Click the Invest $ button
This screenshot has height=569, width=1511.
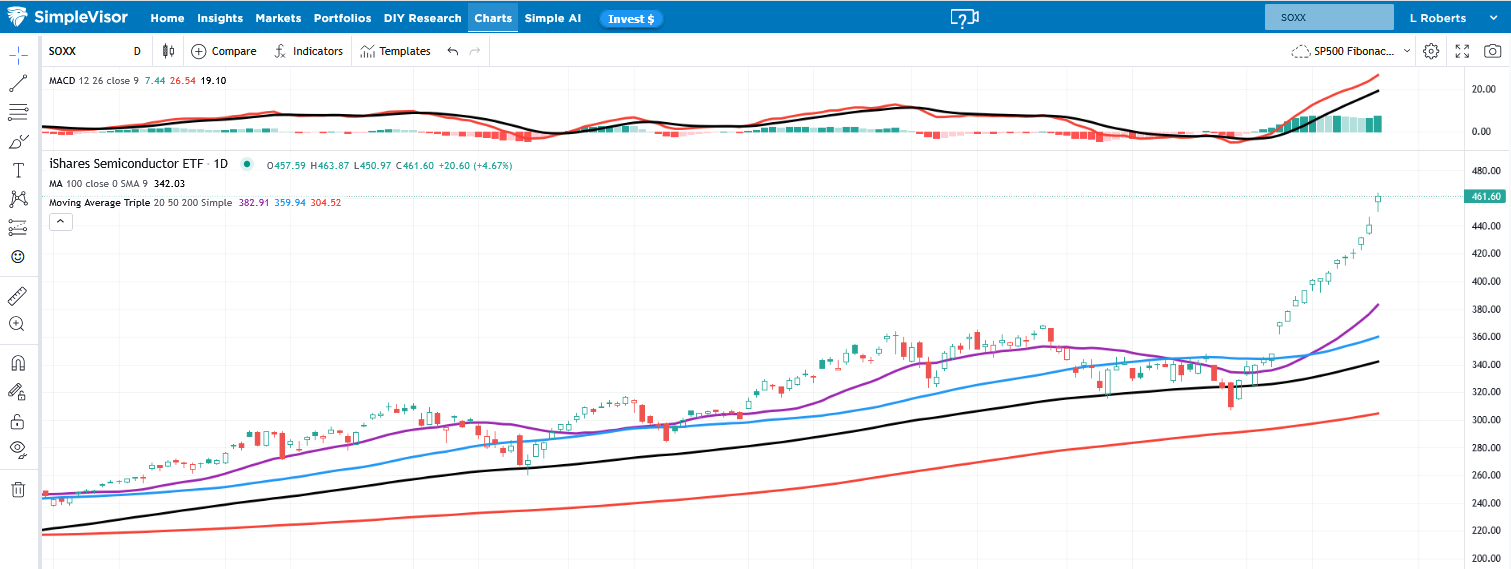(631, 19)
